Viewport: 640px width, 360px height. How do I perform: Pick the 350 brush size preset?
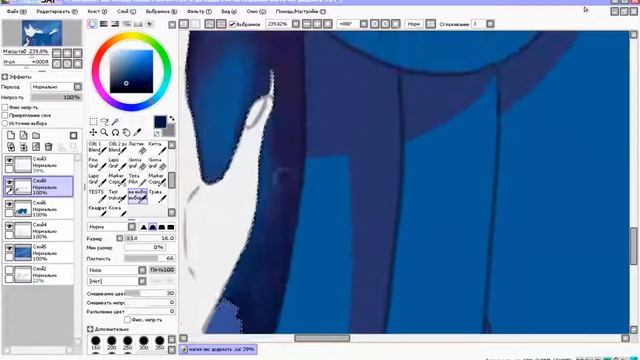pos(160,343)
